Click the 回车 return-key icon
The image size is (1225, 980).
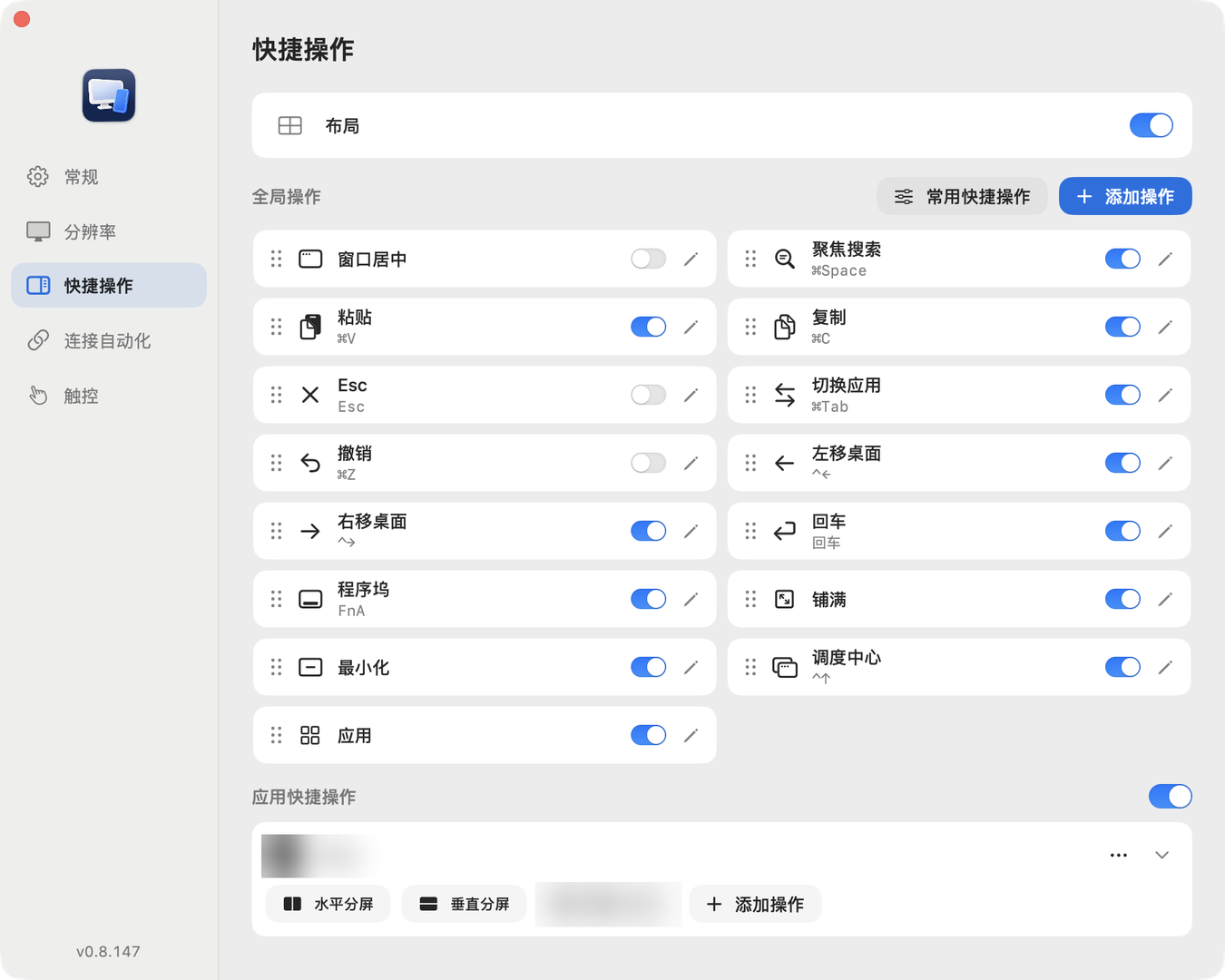(x=785, y=531)
